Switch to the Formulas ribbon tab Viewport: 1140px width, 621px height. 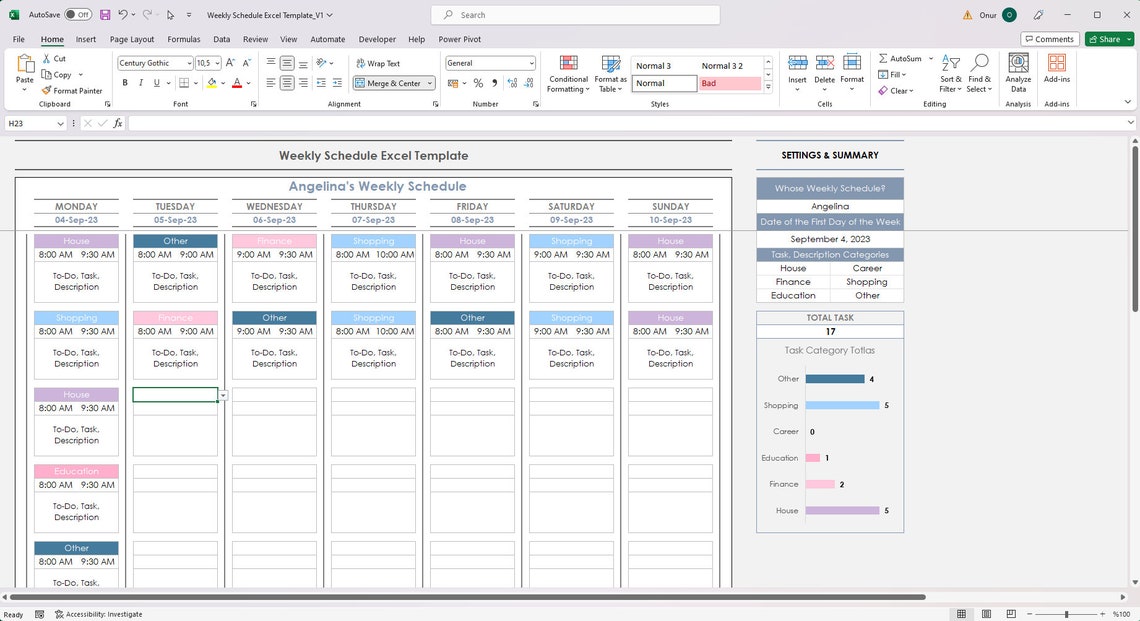coord(183,39)
